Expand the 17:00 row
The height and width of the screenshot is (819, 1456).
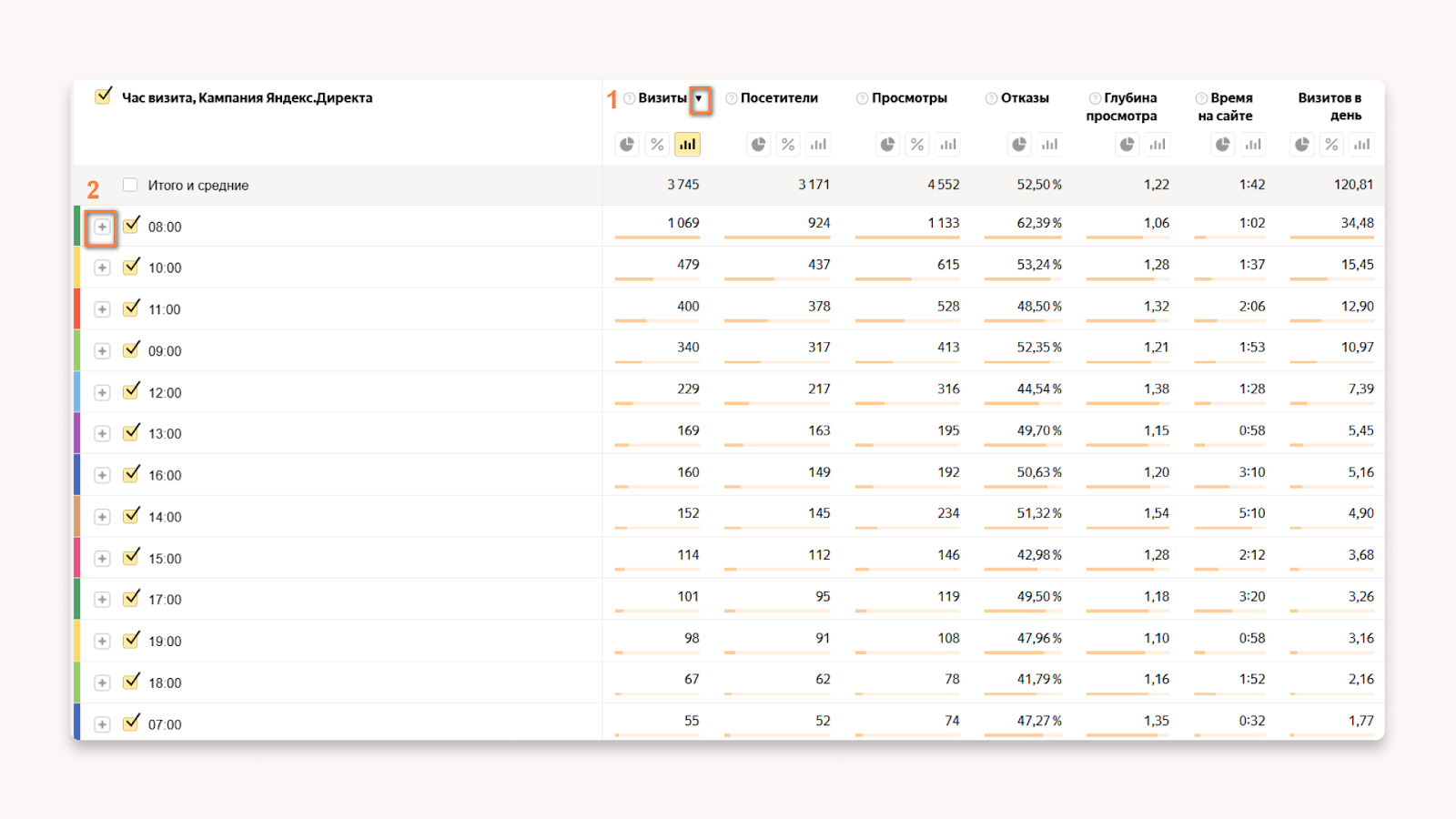tap(102, 600)
